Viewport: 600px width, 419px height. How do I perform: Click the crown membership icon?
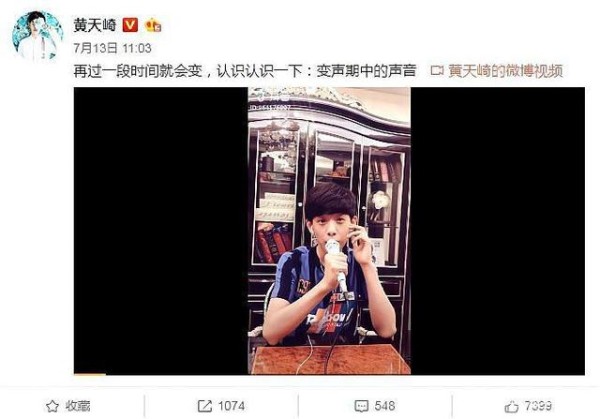(153, 25)
